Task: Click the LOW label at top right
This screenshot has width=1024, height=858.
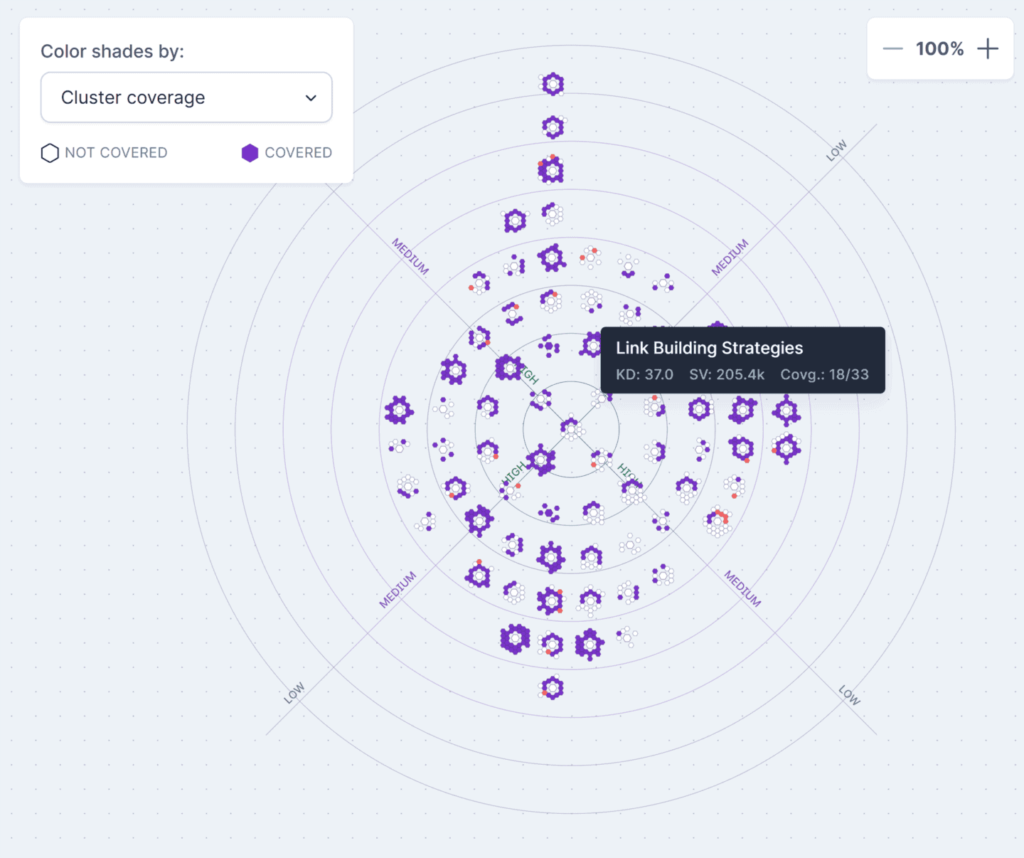Action: [836, 151]
